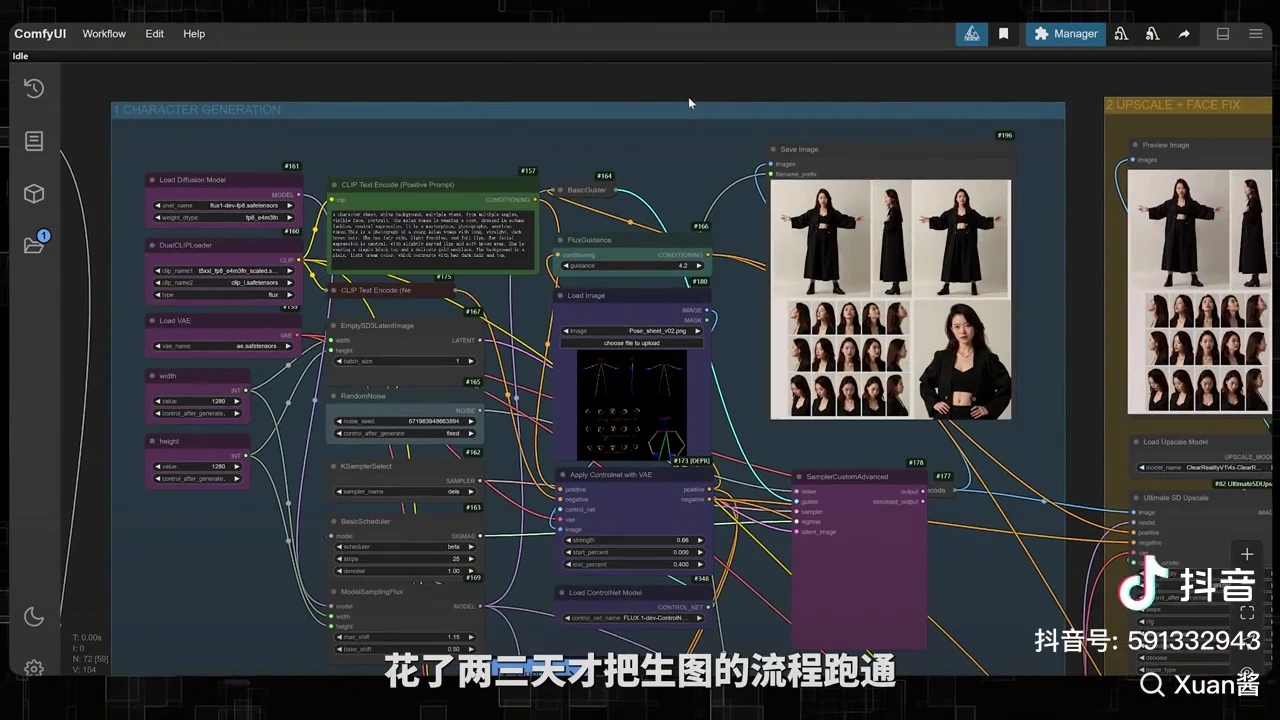Open the vae_name dropdown
The height and width of the screenshot is (720, 1280).
pos(224,346)
